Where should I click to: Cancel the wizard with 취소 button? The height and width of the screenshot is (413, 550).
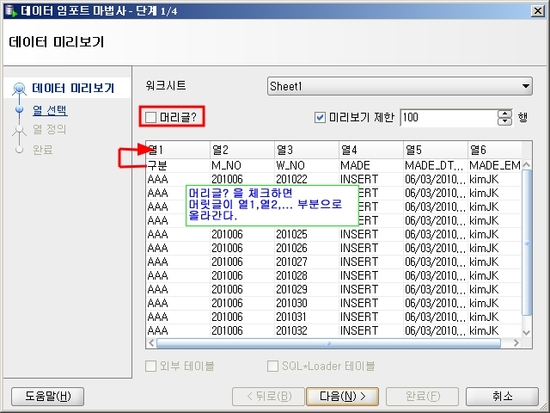point(502,397)
